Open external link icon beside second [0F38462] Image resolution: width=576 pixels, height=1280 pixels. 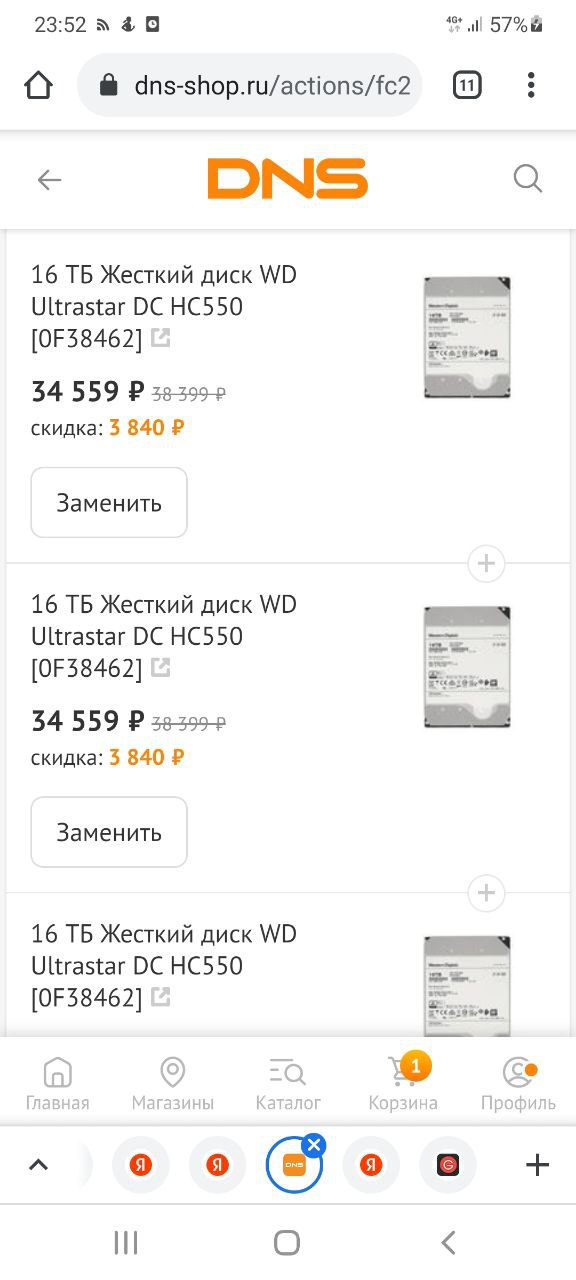(160, 668)
